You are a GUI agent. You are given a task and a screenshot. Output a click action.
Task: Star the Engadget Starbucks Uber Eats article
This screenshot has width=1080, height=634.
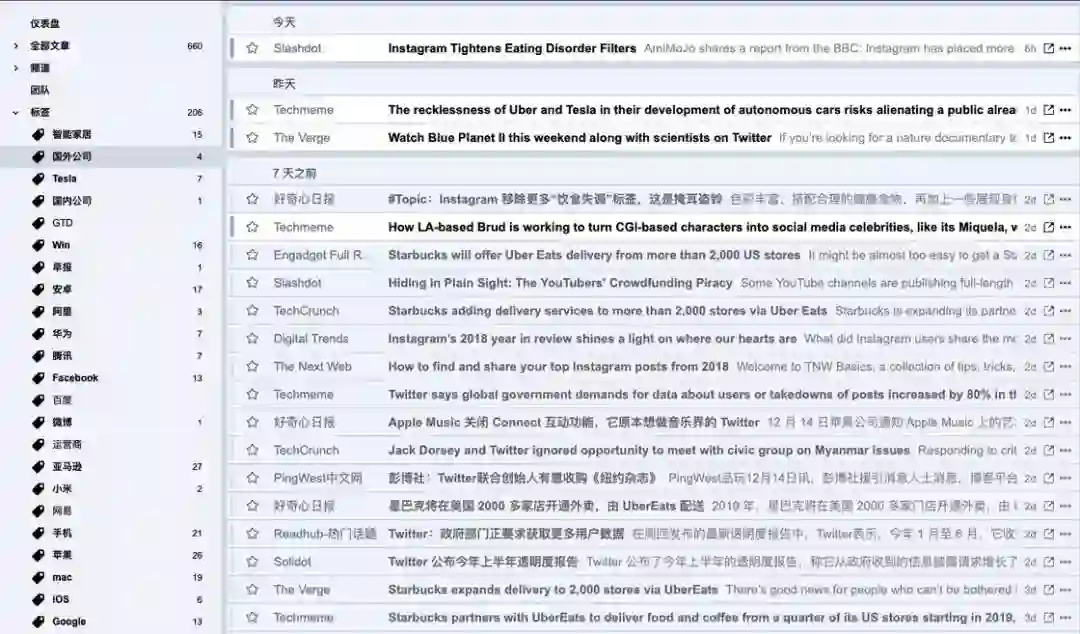click(x=252, y=255)
